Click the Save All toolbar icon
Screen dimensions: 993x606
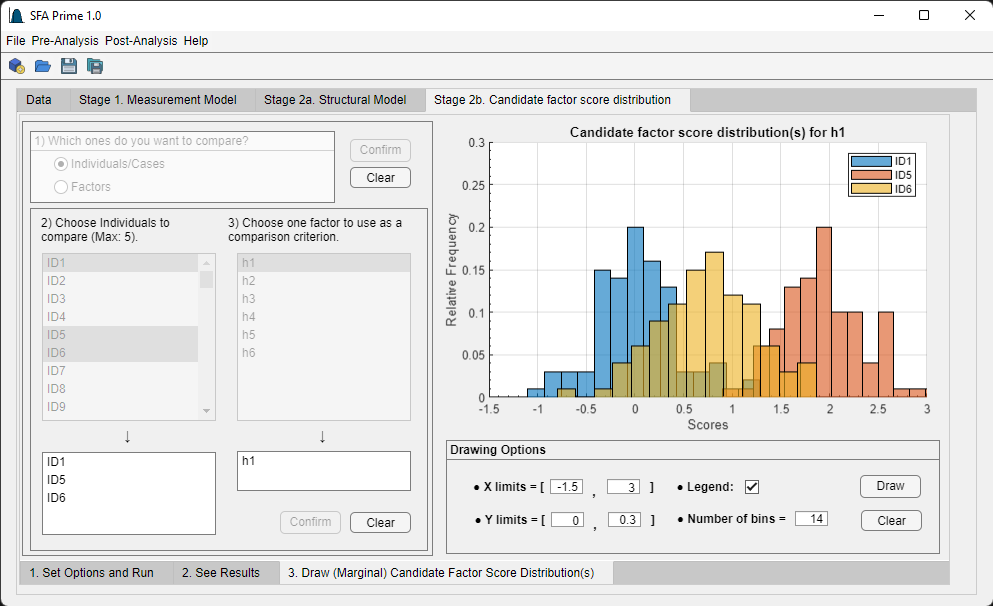click(x=94, y=66)
